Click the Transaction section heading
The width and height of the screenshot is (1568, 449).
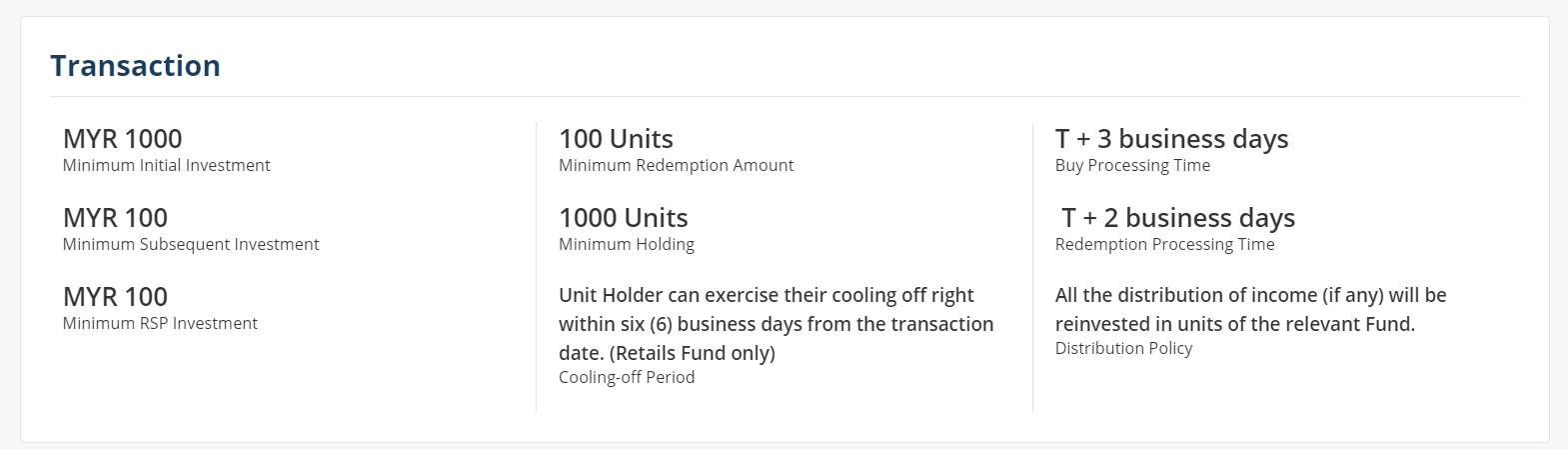coord(135,65)
